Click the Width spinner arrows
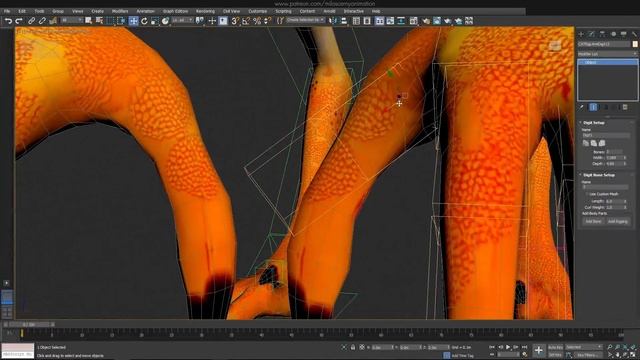Viewport: 640px width, 360px height. [625, 158]
